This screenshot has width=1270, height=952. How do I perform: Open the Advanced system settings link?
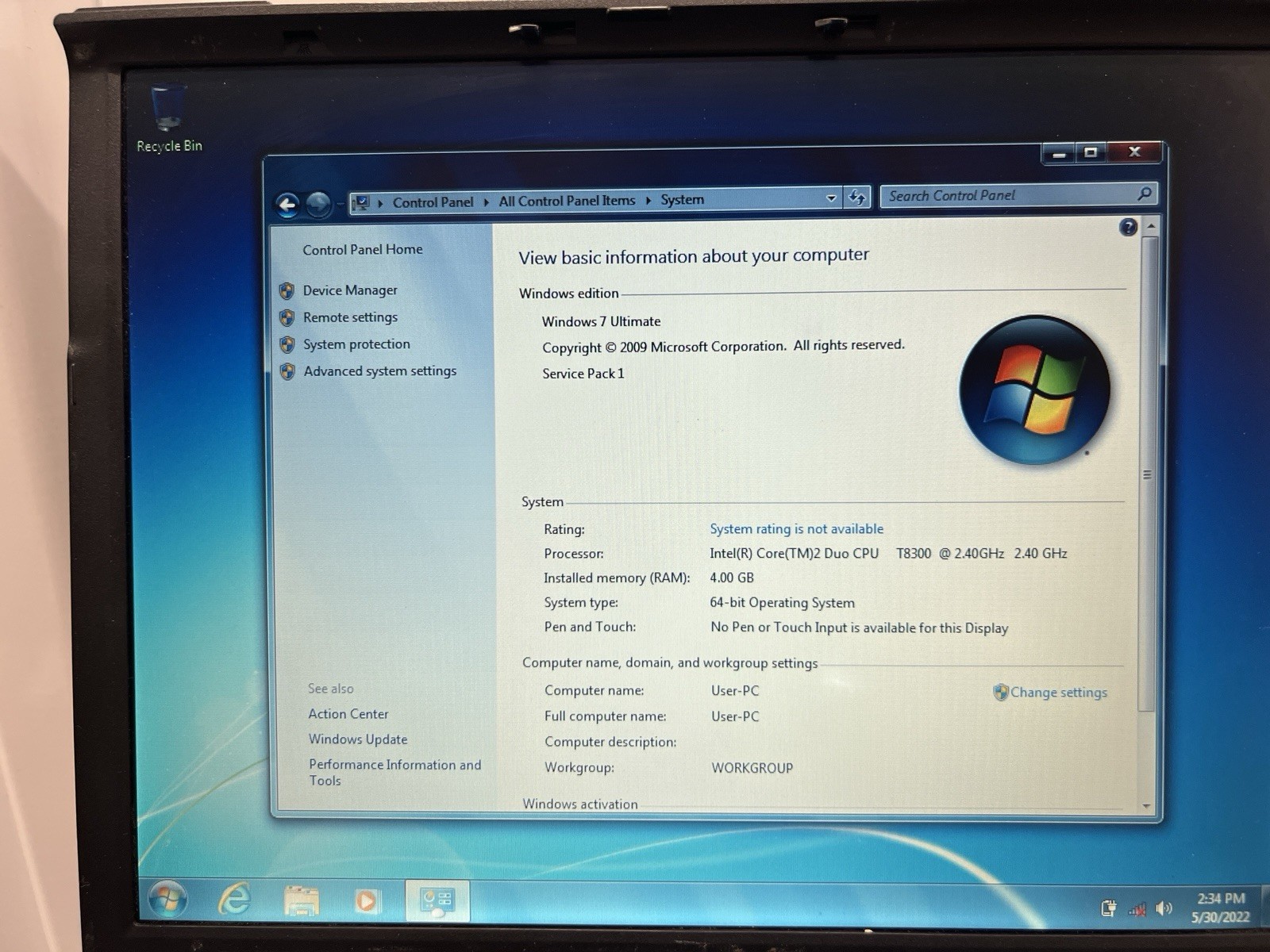click(x=379, y=370)
